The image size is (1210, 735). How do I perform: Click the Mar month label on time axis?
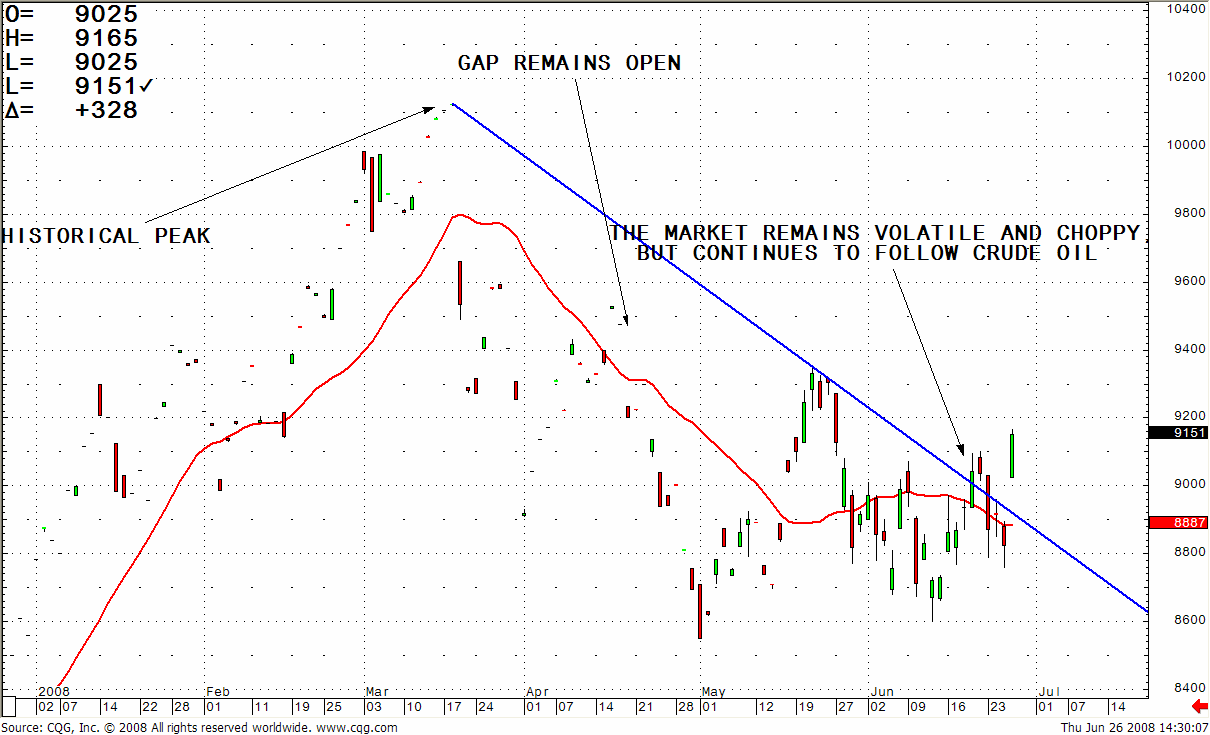(376, 692)
